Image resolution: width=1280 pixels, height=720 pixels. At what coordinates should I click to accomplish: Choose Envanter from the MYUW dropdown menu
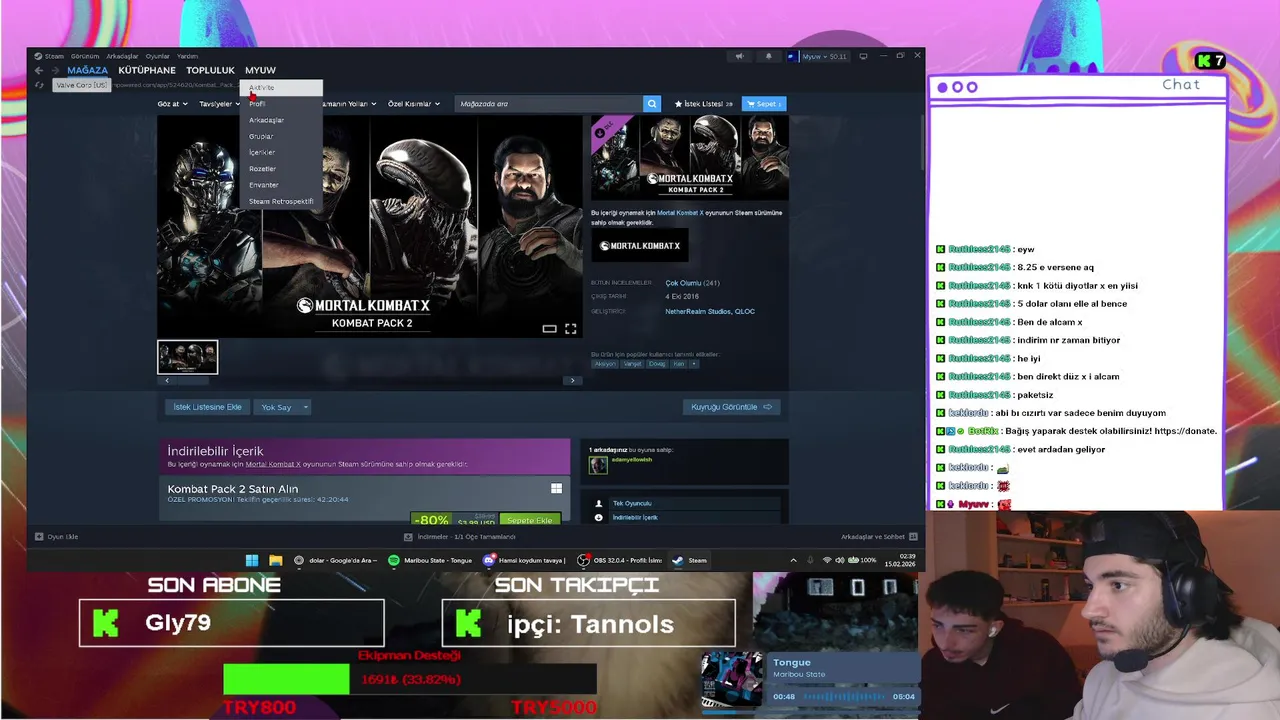[281, 185]
